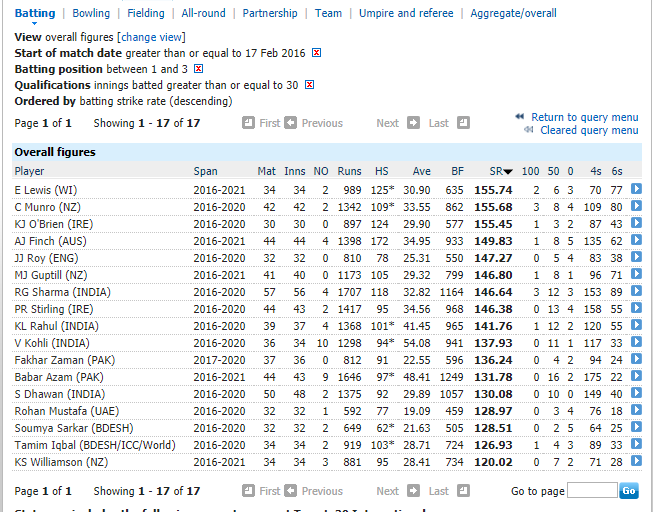
Task: Open JJ Roy row detail arrow
Action: point(636,257)
